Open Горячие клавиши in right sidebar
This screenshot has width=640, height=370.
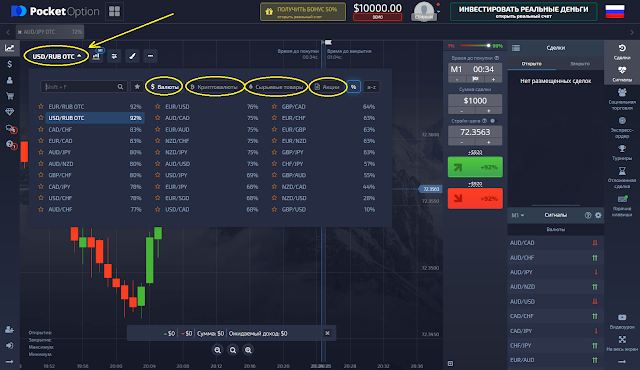(x=622, y=205)
